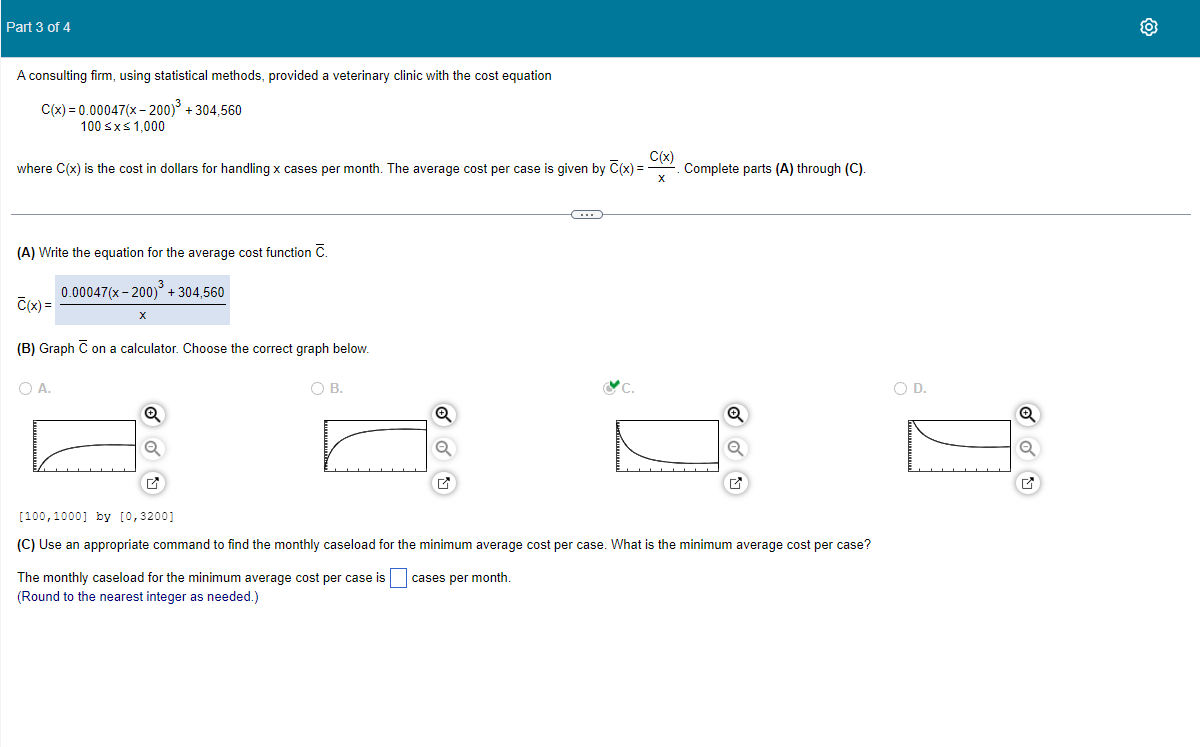Click the graph C thumbnail
The image size is (1200, 747).
point(668,445)
